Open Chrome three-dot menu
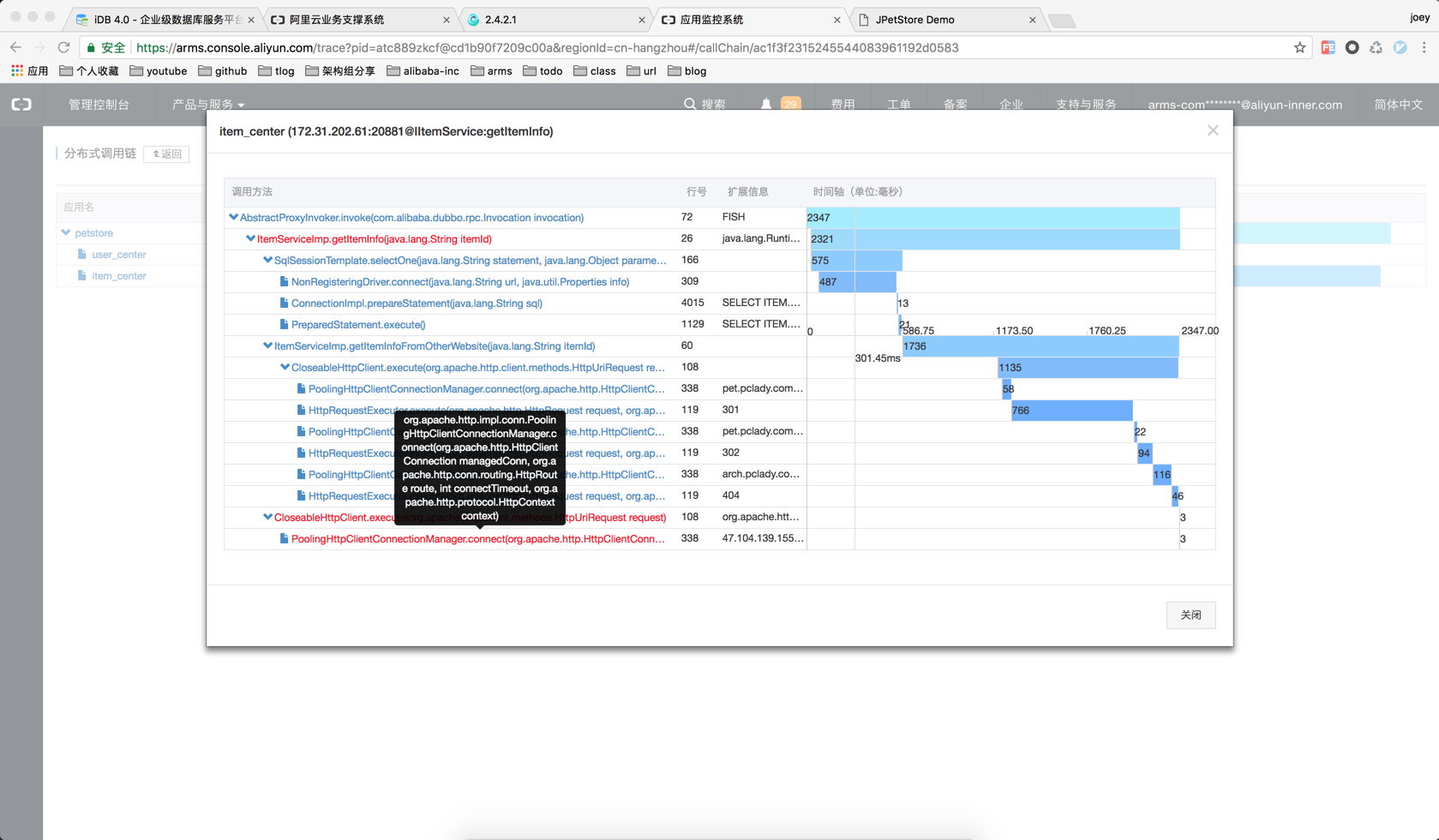This screenshot has height=840, width=1439. tap(1424, 48)
